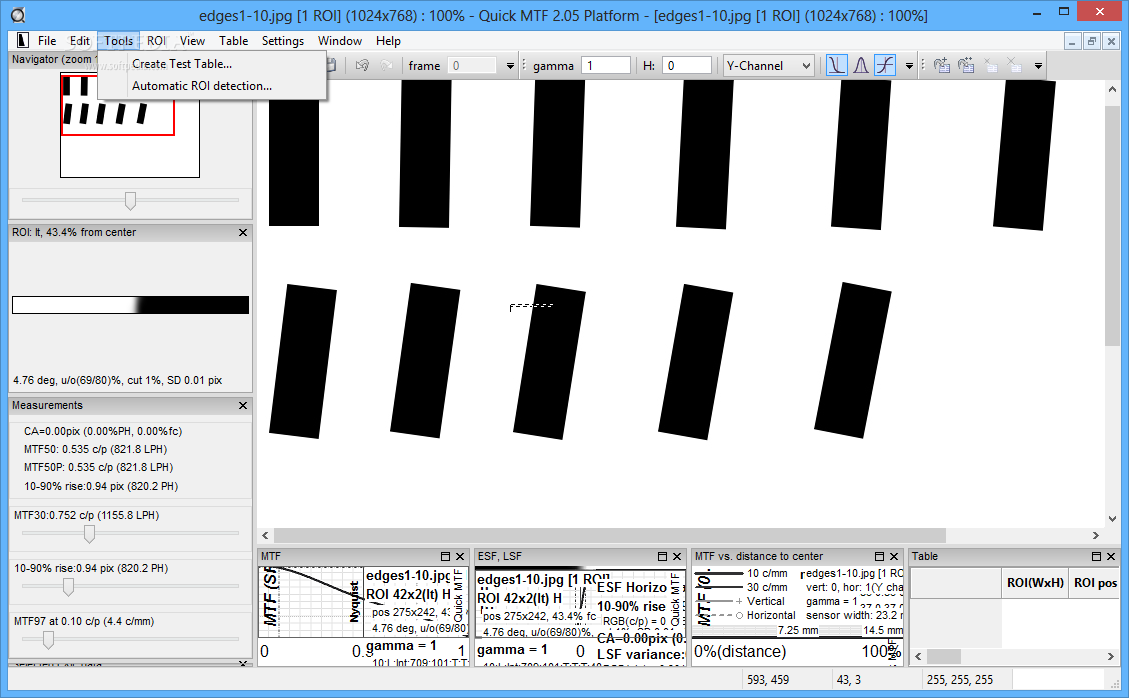This screenshot has width=1129, height=698.
Task: Click the gamma input field
Action: 606,66
